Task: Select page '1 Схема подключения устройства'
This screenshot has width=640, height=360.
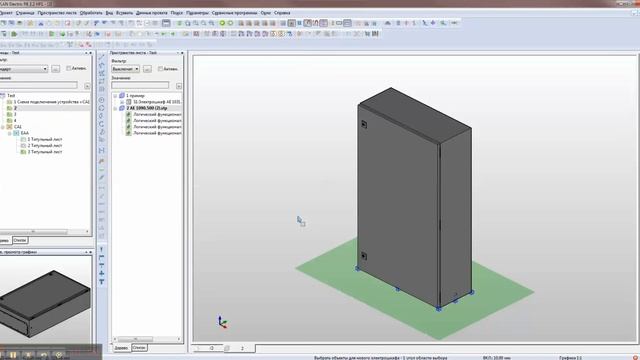Action: tap(51, 102)
